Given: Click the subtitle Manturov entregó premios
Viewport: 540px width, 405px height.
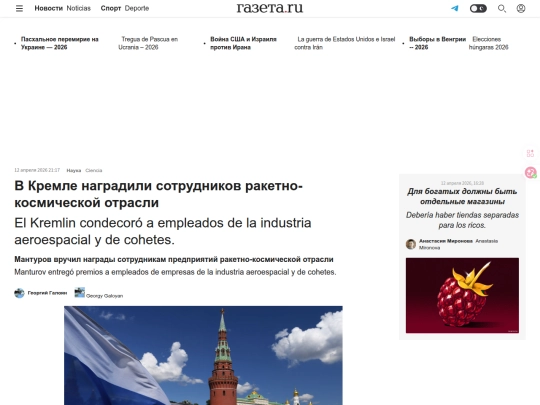Looking at the screenshot, I should click(175, 272).
